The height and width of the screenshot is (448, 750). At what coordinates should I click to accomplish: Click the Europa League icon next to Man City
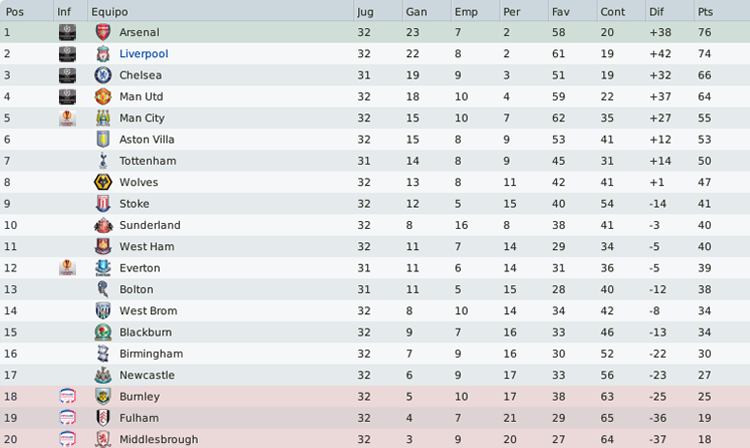click(x=67, y=118)
